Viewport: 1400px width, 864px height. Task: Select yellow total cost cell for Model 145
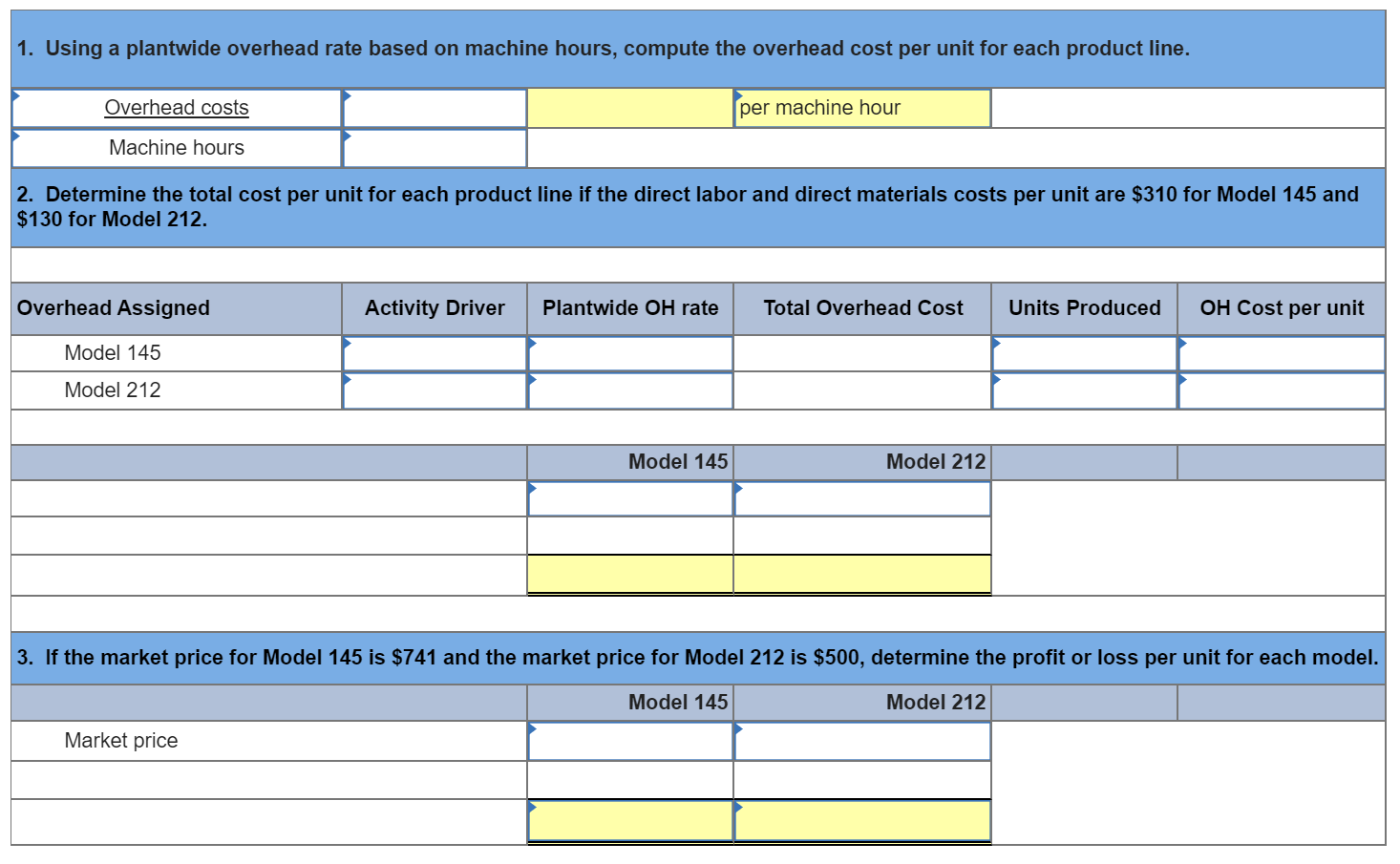pos(630,575)
